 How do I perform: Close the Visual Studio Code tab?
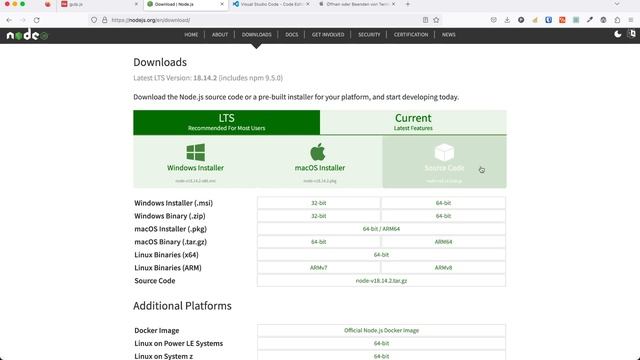click(308, 4)
